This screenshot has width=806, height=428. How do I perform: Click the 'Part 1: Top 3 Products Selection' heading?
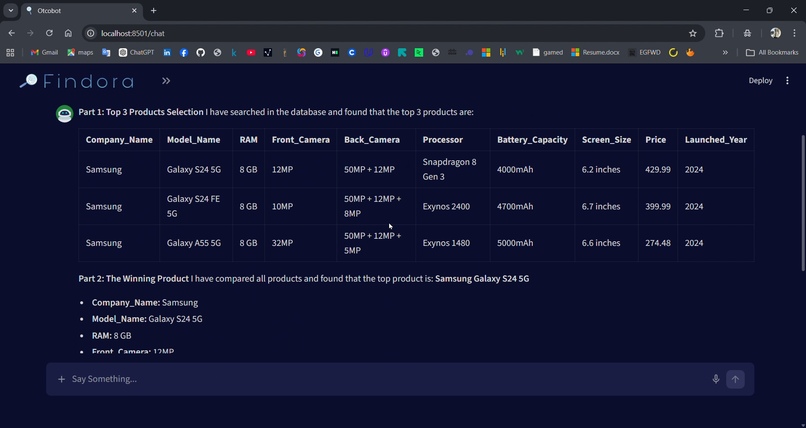(141, 112)
